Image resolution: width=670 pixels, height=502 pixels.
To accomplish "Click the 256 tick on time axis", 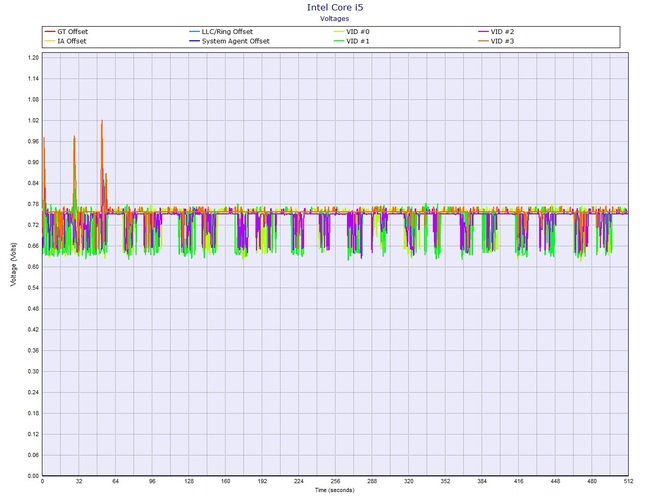I will click(x=335, y=481).
